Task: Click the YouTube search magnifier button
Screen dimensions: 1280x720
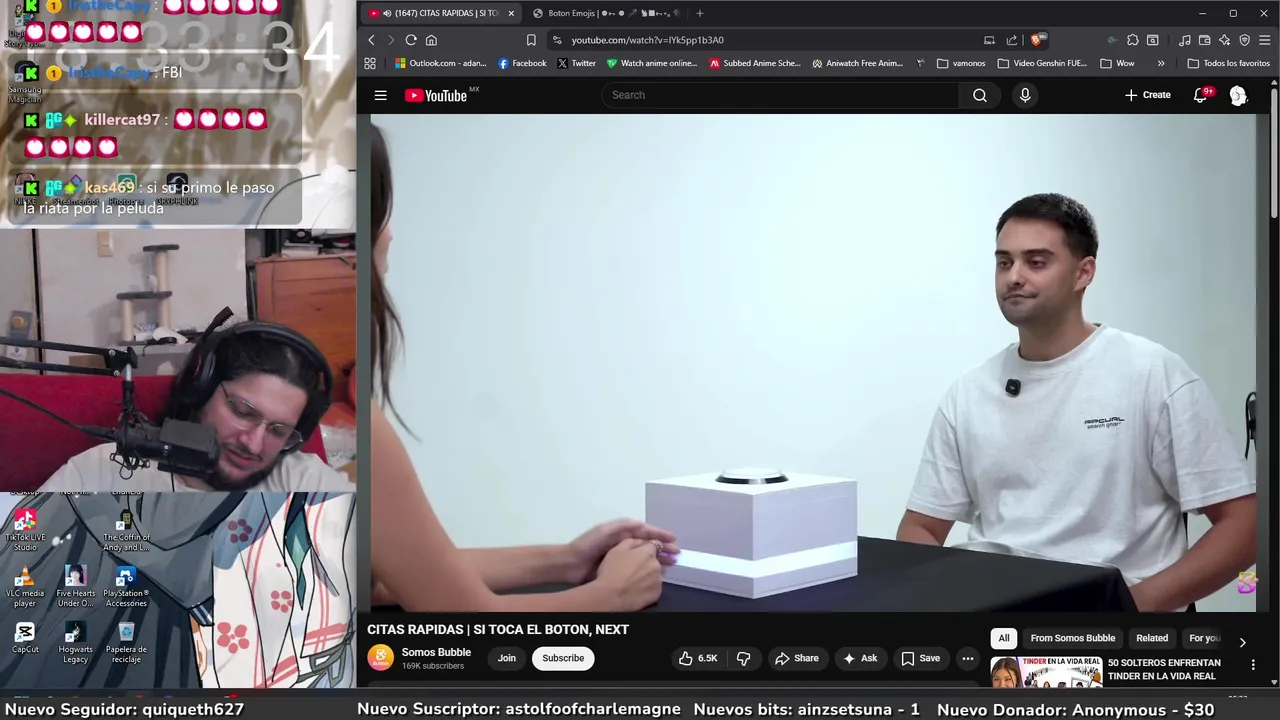Action: (980, 95)
